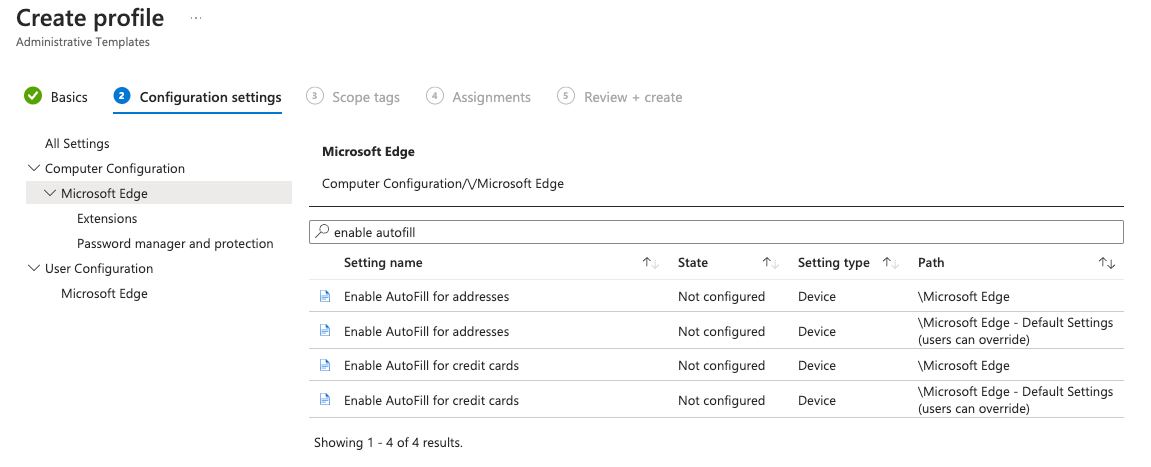Sort by State column arrows
Viewport: 1151px width, 467px height.
770,263
